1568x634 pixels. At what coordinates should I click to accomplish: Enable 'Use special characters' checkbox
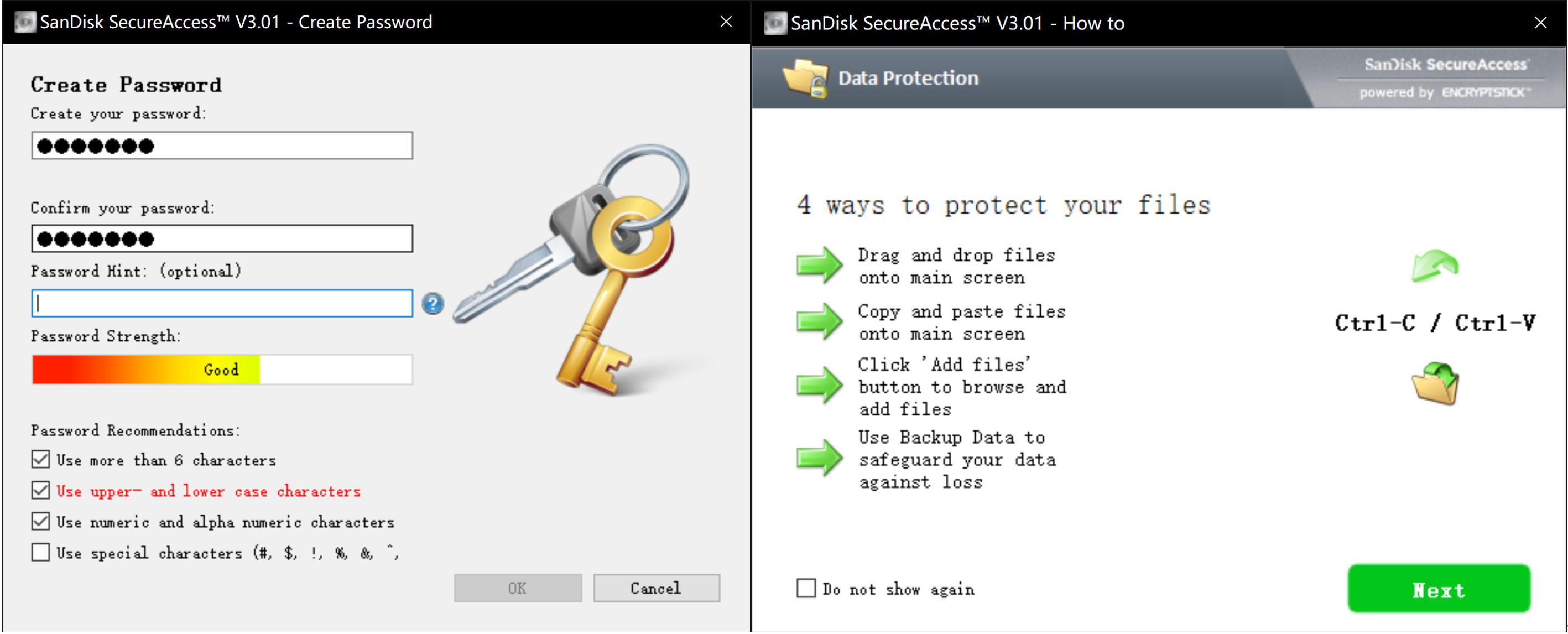coord(41,552)
